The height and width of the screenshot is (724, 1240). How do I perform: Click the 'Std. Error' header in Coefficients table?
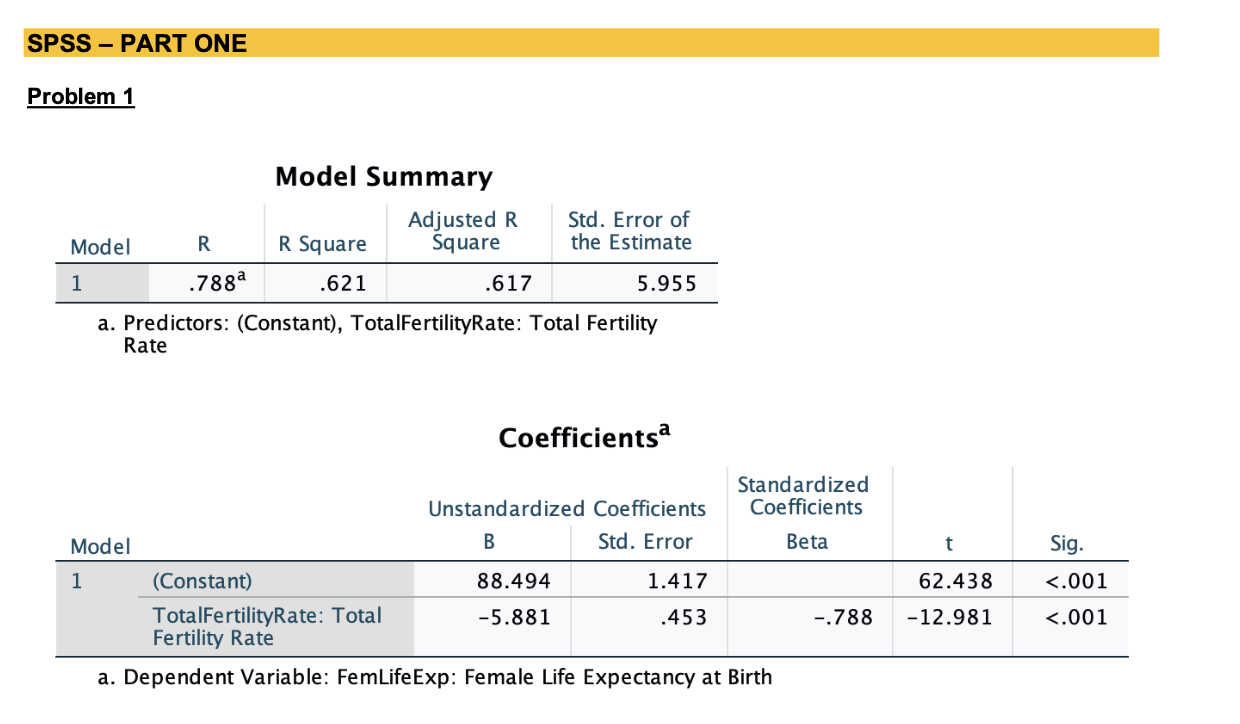click(645, 542)
